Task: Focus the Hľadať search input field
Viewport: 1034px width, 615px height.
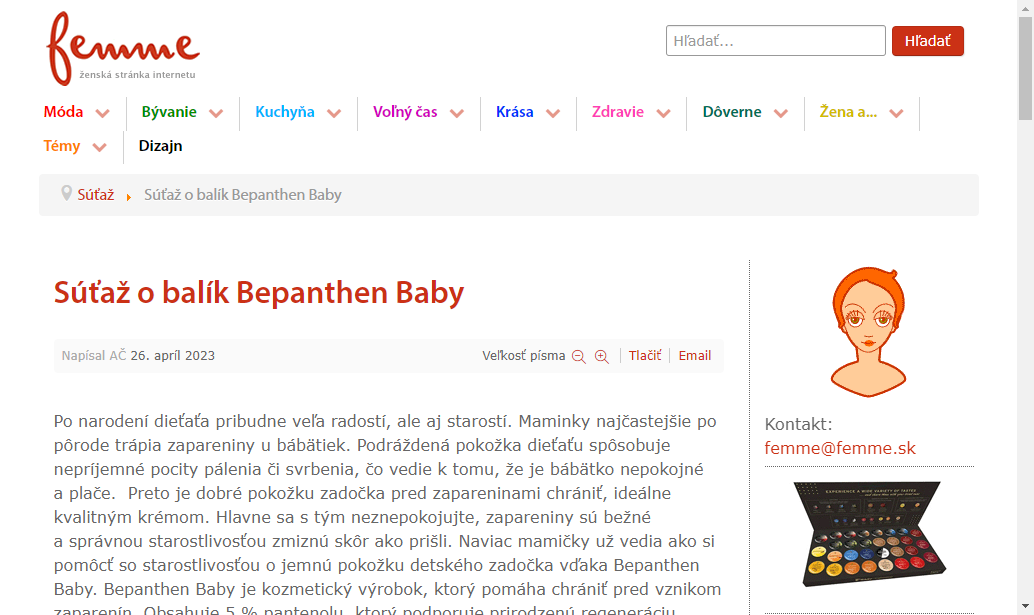Action: click(776, 41)
